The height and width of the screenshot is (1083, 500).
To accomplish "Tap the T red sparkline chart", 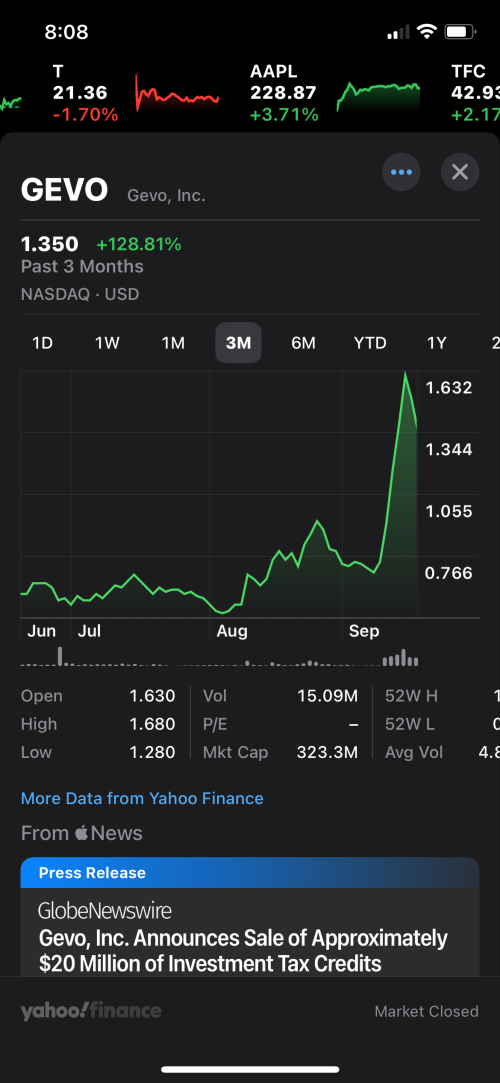I will tap(177, 93).
